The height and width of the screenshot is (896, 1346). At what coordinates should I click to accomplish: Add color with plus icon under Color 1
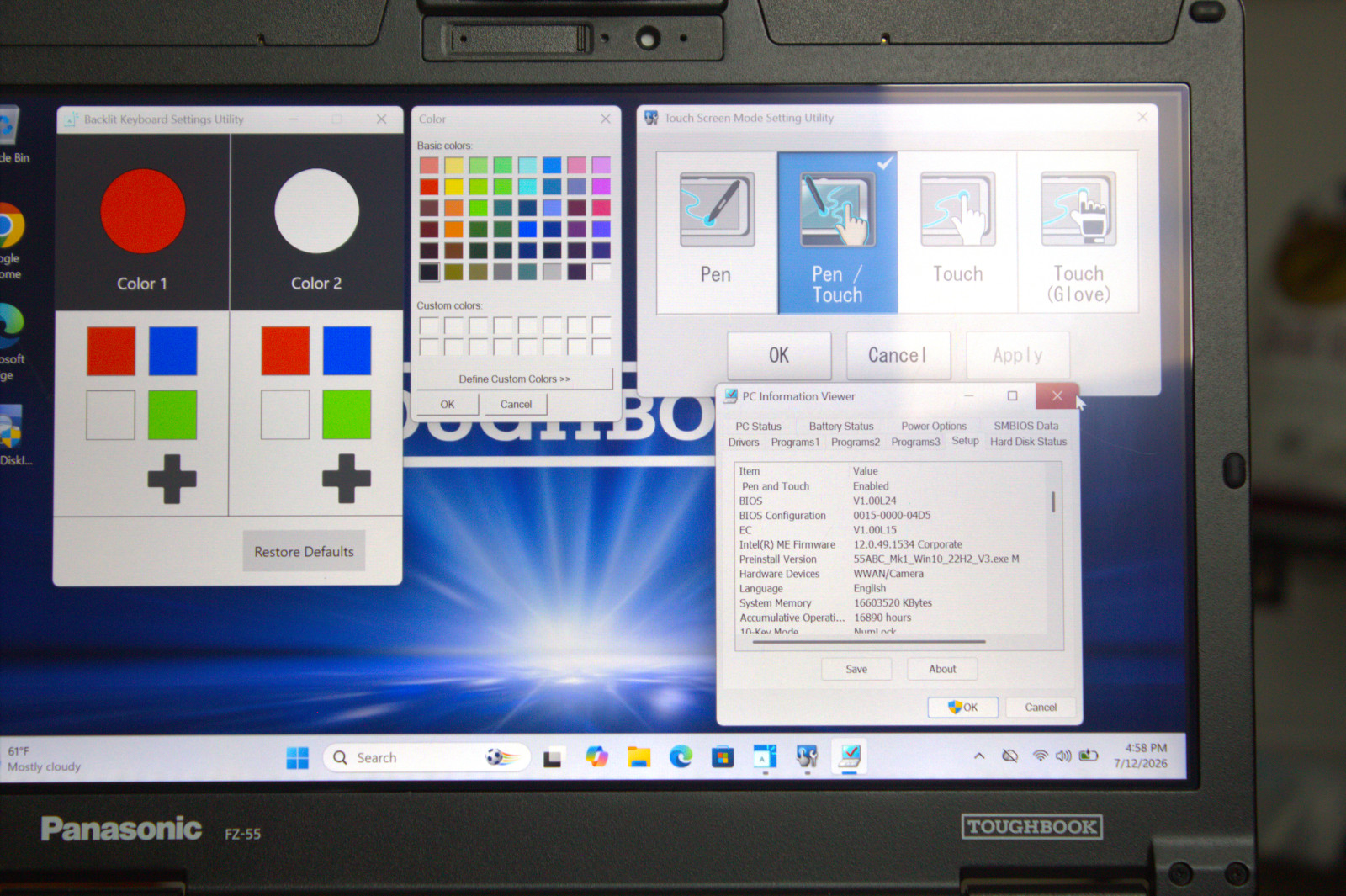[x=172, y=479]
